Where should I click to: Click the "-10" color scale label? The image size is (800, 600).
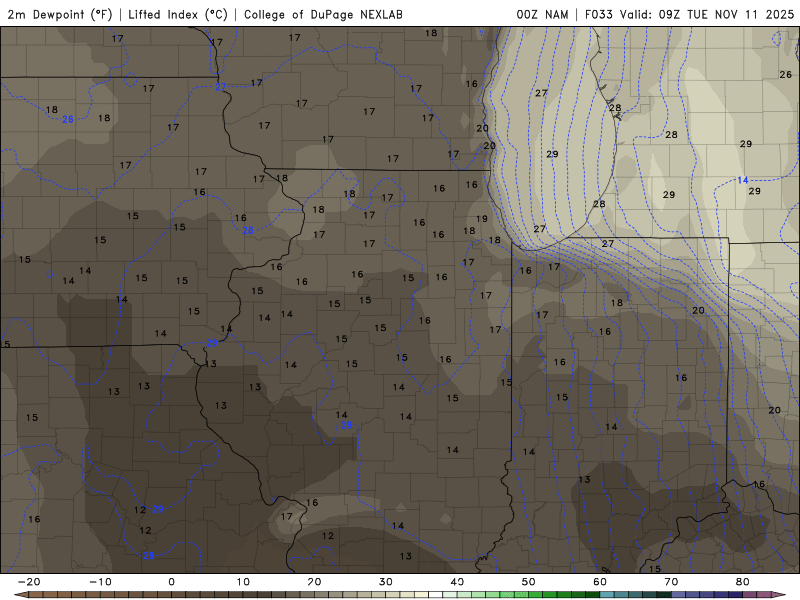point(100,582)
